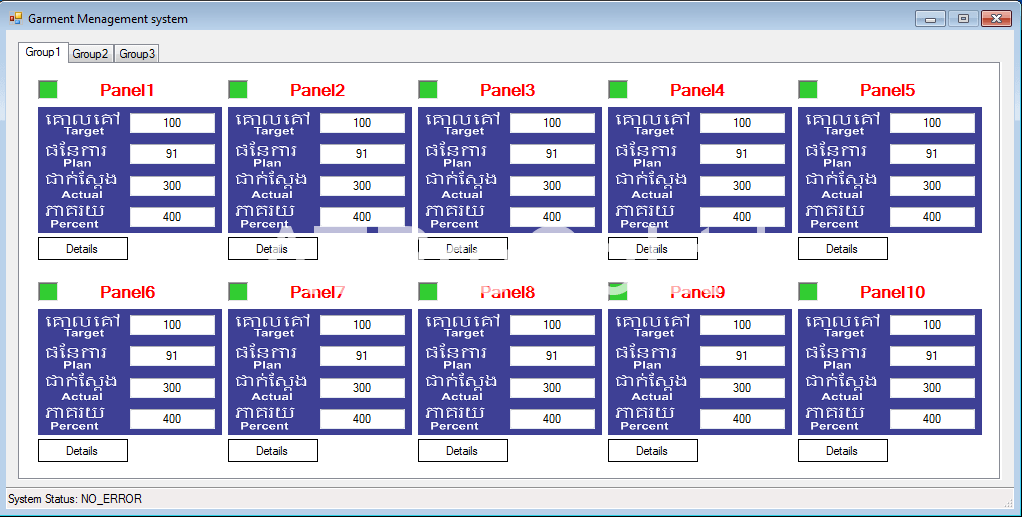Focus the Target field in Panel6
Image resolution: width=1022 pixels, height=517 pixels.
pos(172,325)
